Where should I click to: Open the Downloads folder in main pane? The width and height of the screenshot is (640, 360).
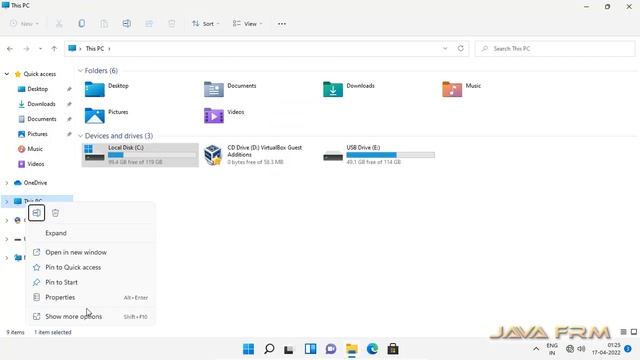pos(349,89)
